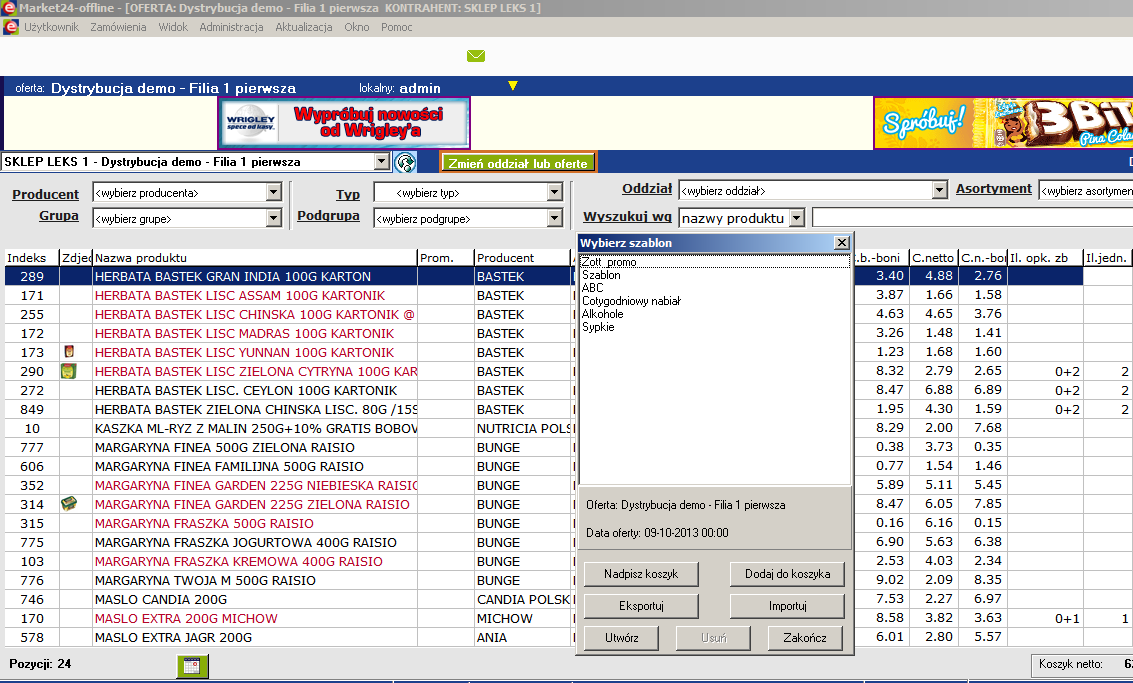Expand the wybierz grupe dropdown
This screenshot has height=683, width=1133.
coord(273,218)
